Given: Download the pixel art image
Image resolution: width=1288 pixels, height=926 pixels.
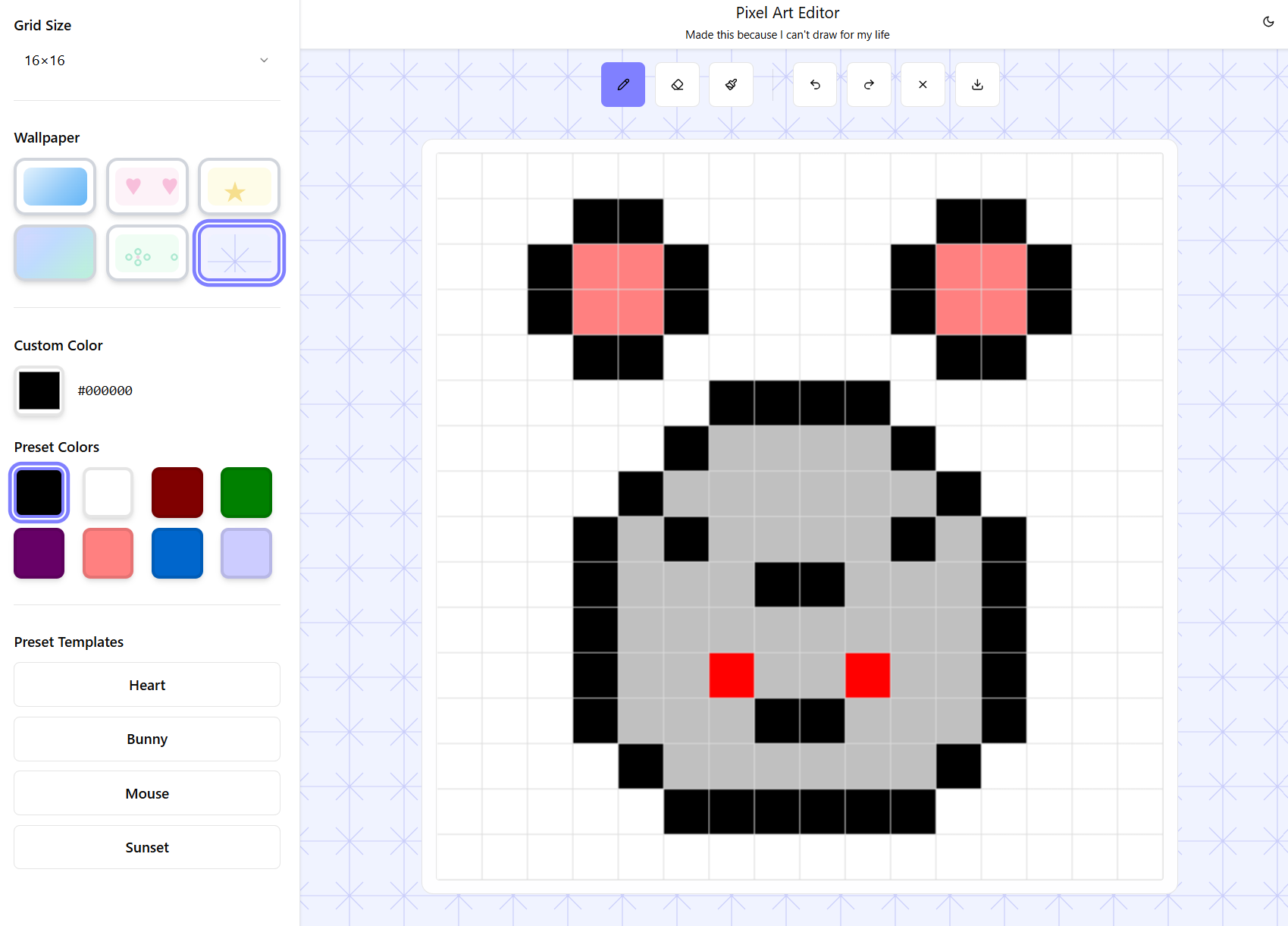Looking at the screenshot, I should point(977,84).
